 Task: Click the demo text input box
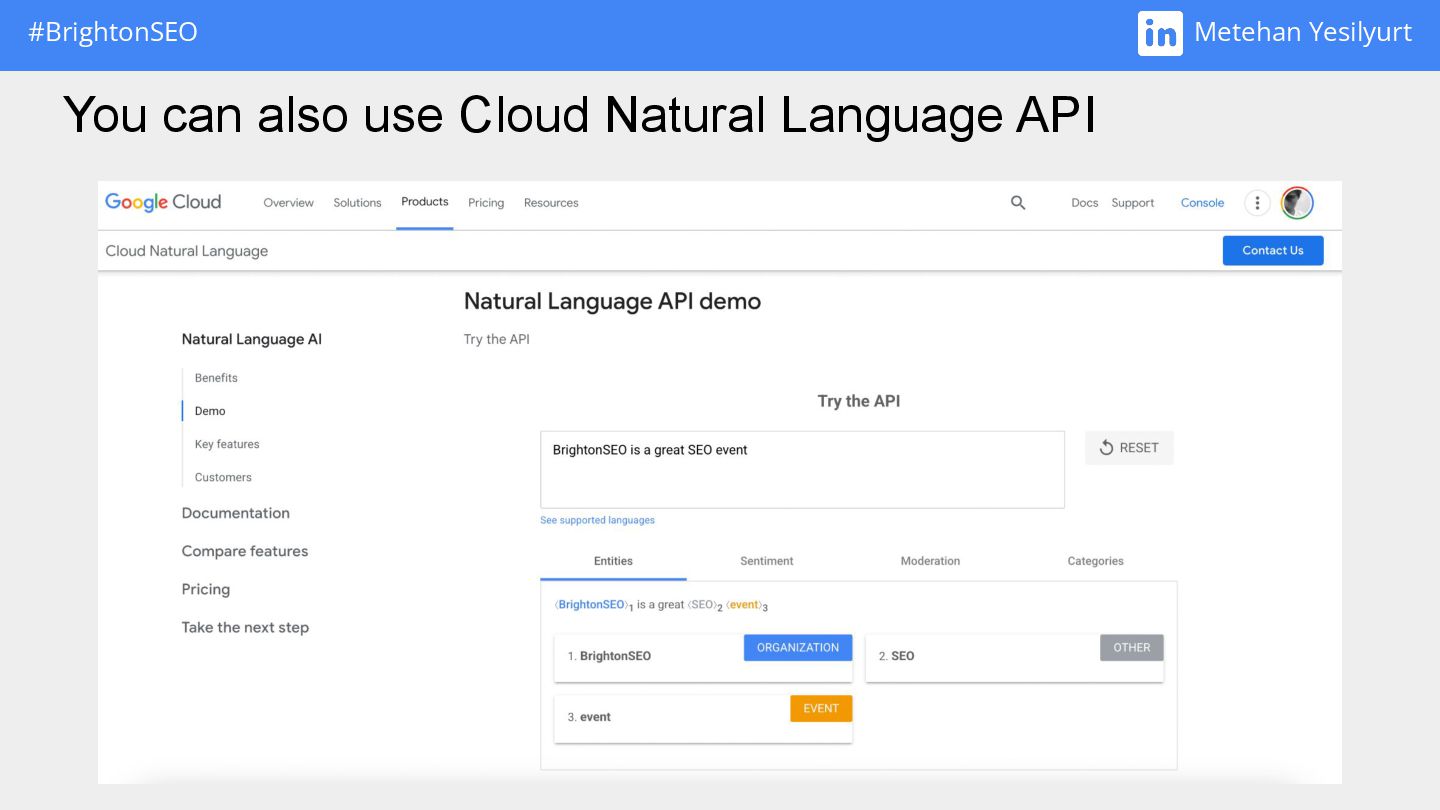tap(802, 470)
